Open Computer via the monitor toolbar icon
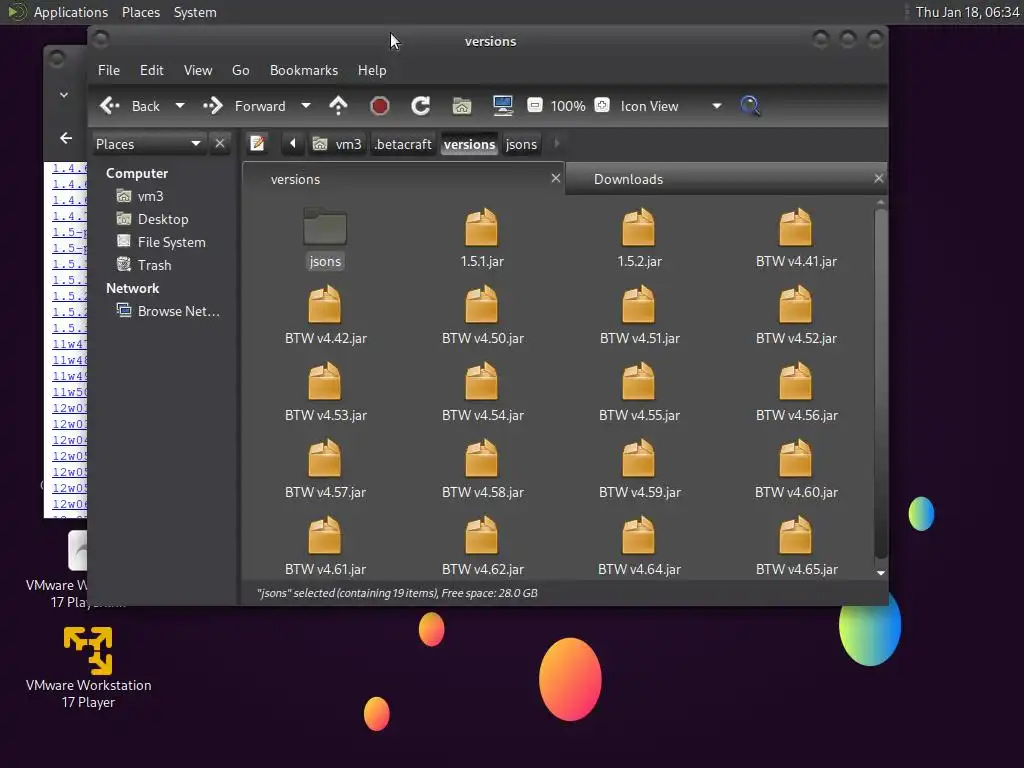 503,106
